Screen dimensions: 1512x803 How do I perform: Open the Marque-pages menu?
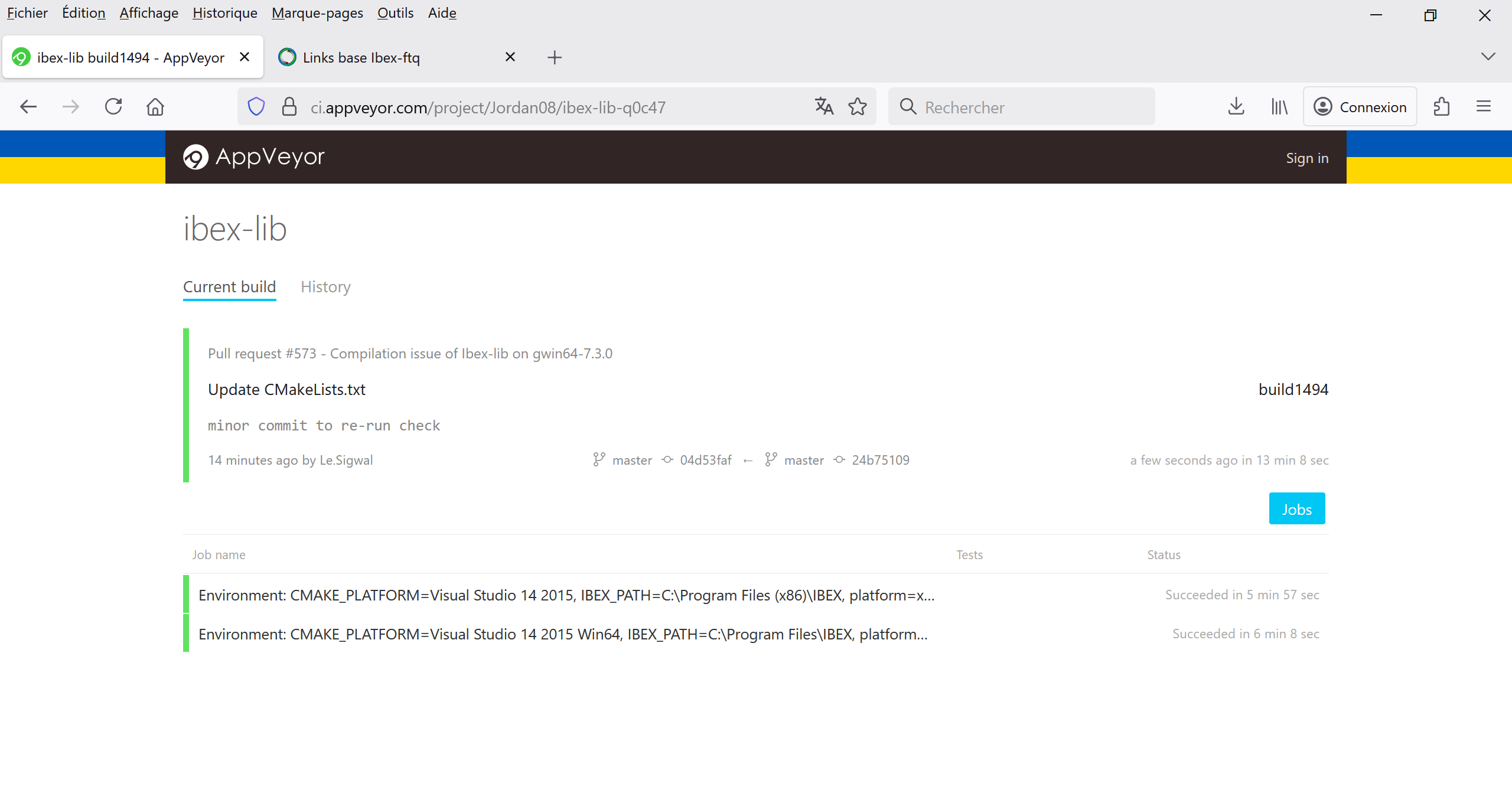click(x=317, y=13)
